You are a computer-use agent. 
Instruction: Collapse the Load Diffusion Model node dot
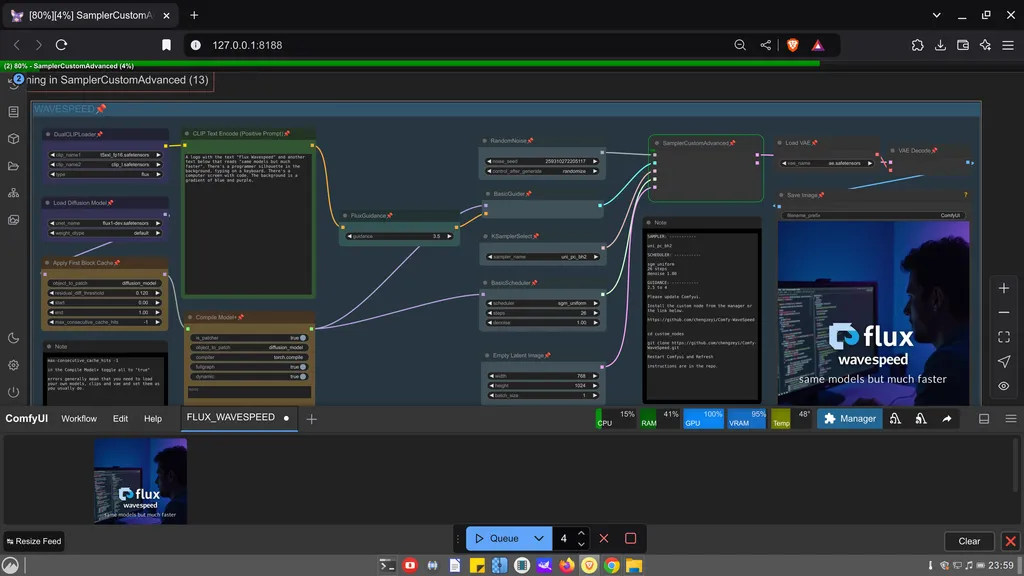point(48,202)
